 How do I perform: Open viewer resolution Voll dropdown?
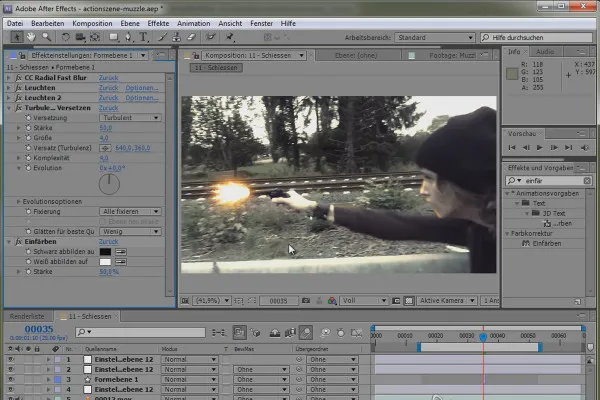click(364, 301)
